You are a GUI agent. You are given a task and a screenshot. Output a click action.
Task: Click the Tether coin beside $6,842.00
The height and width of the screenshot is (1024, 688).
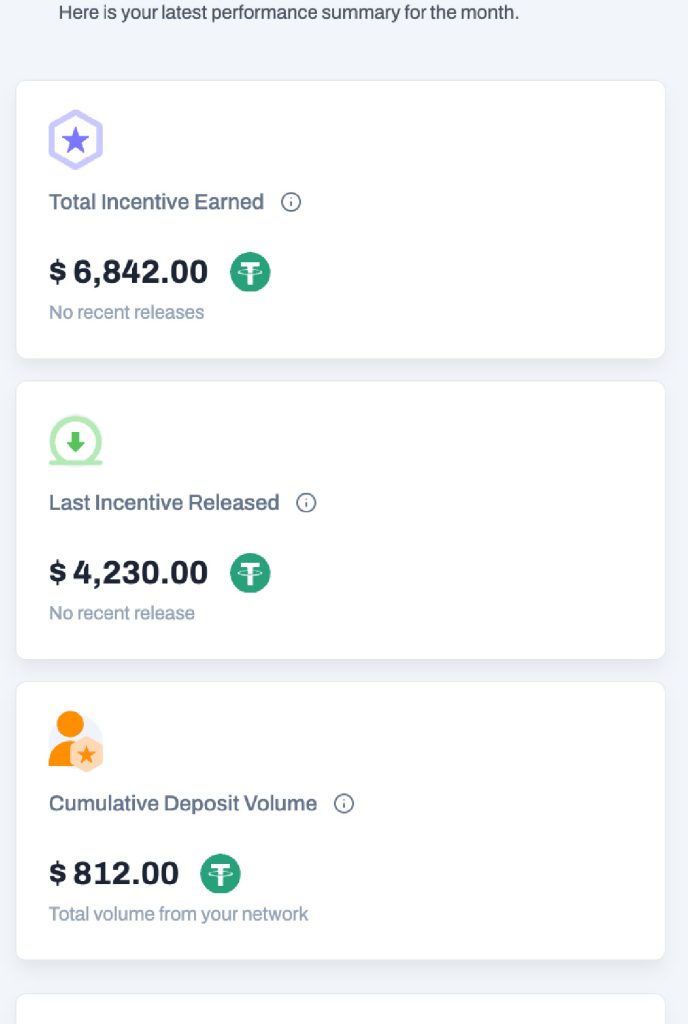(250, 272)
